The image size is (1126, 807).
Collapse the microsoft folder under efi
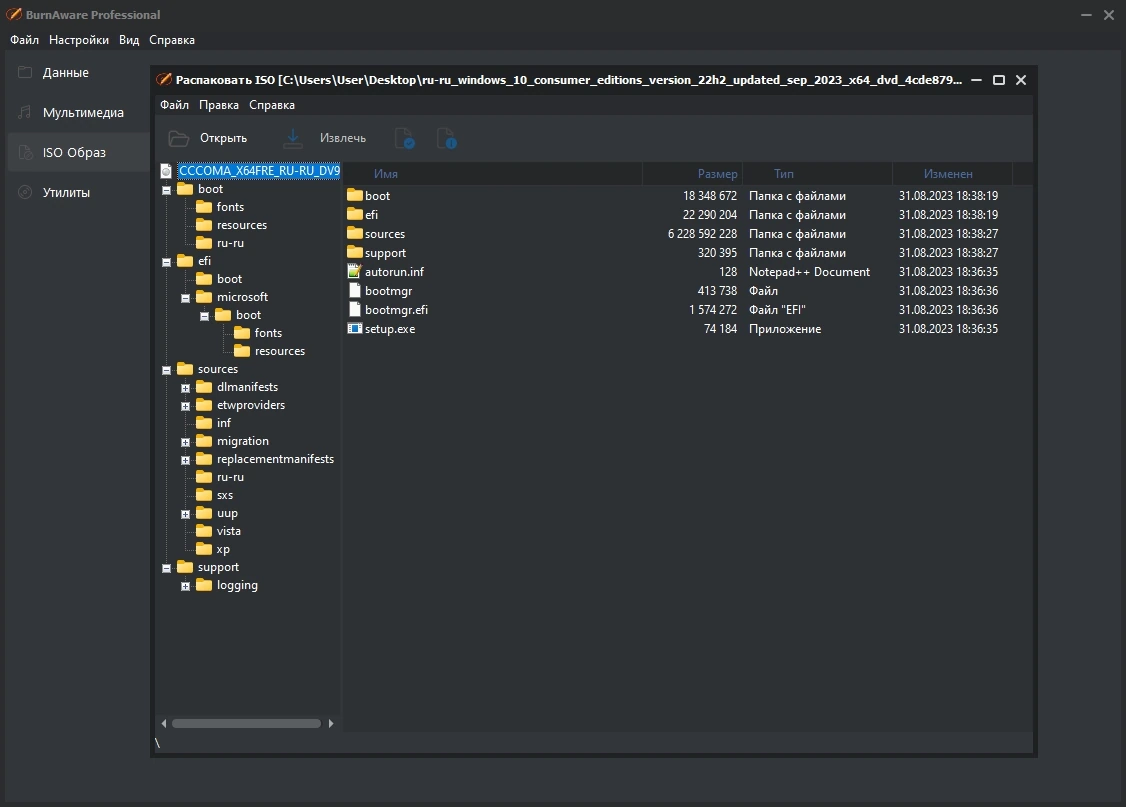pyautogui.click(x=185, y=297)
